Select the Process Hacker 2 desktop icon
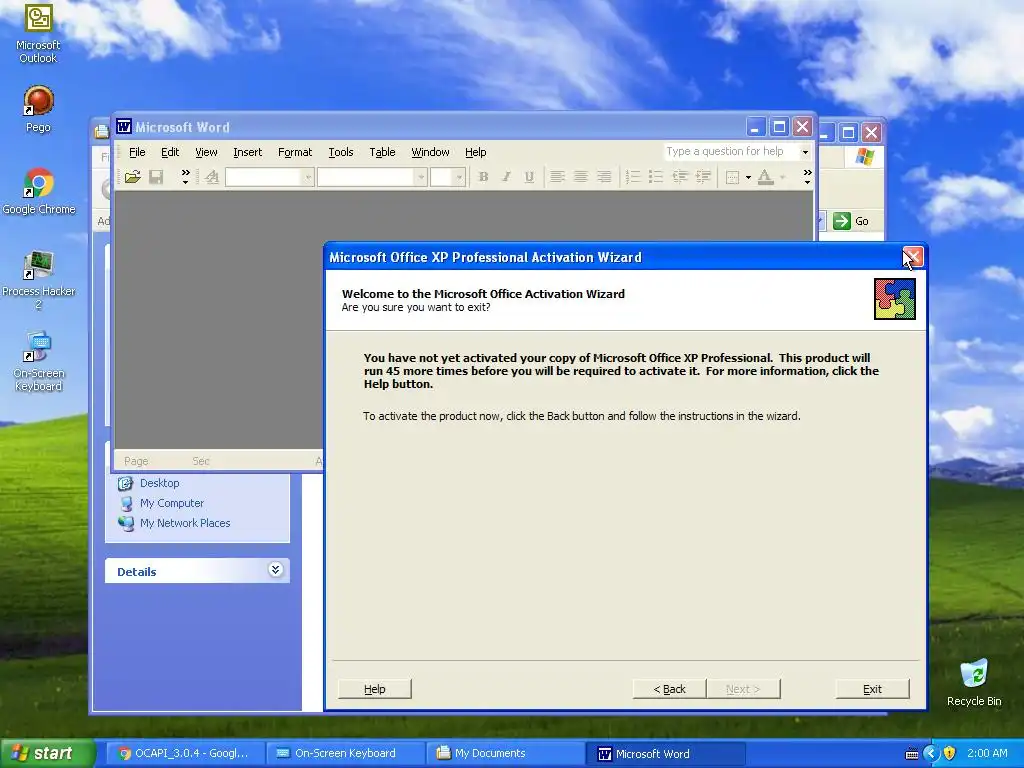1024x768 pixels. click(x=39, y=280)
